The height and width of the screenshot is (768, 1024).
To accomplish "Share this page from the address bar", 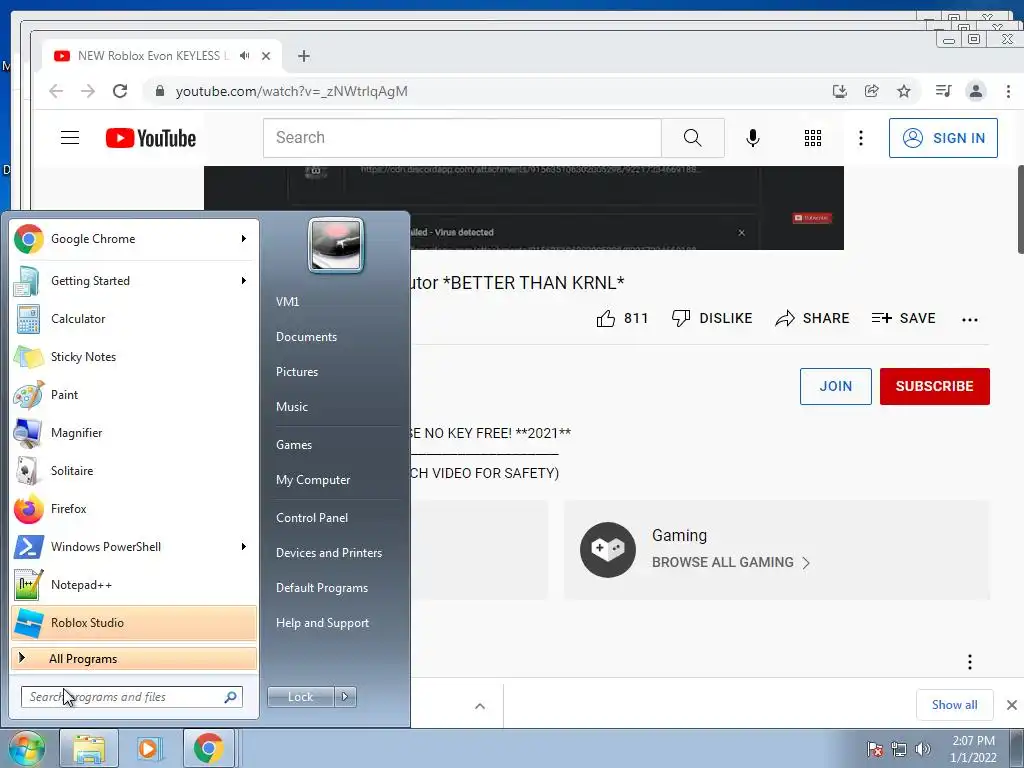I will click(872, 91).
